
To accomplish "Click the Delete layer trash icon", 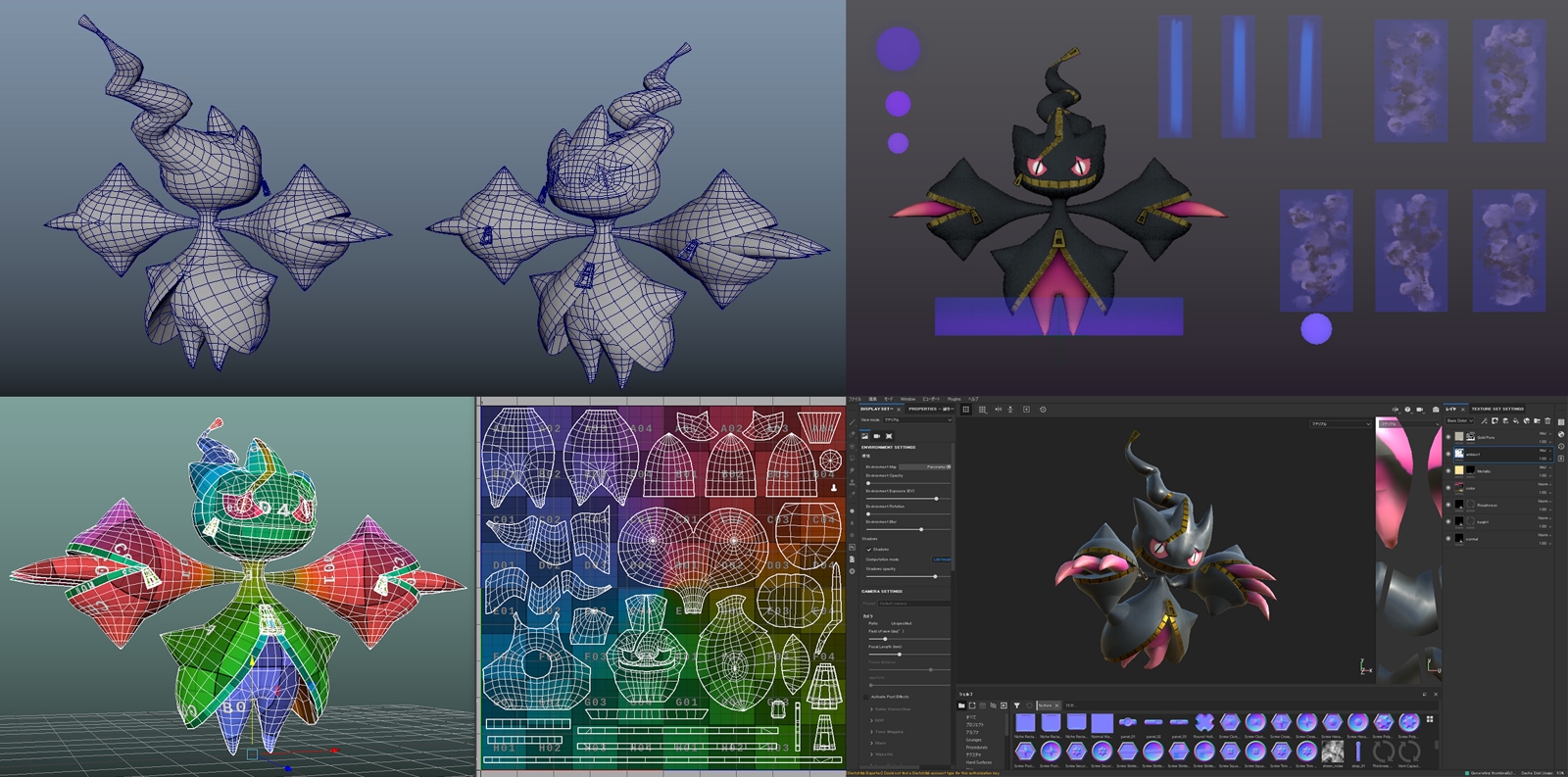I will [x=1547, y=421].
